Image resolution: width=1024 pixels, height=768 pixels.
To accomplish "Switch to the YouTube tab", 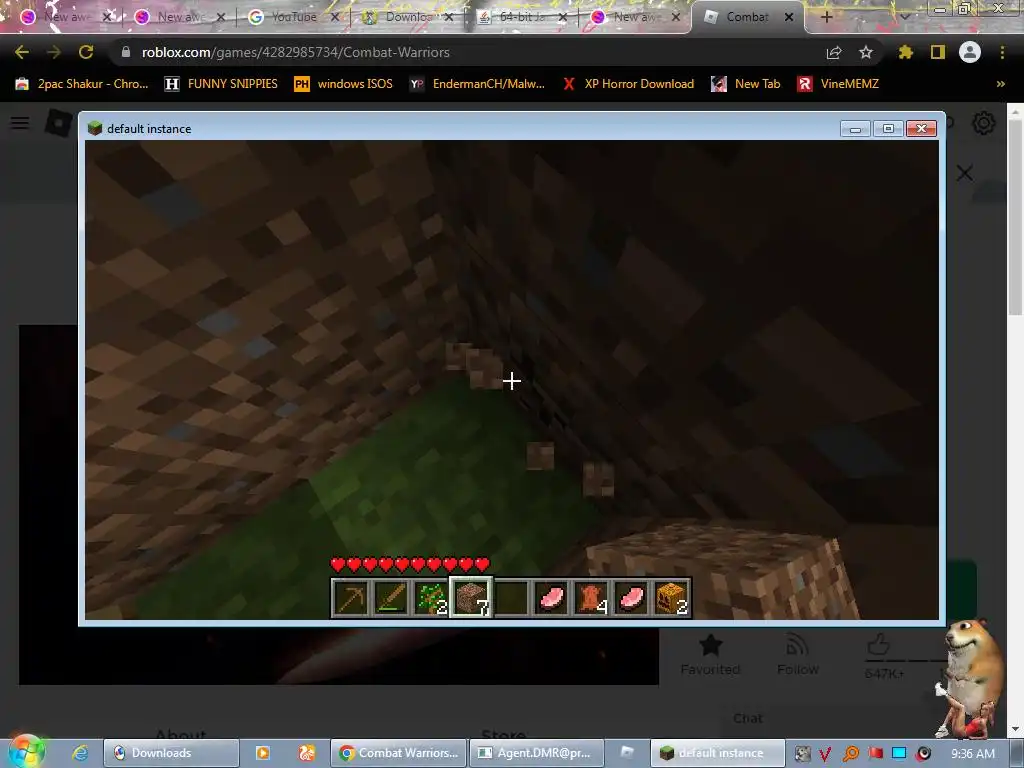I will 293,17.
